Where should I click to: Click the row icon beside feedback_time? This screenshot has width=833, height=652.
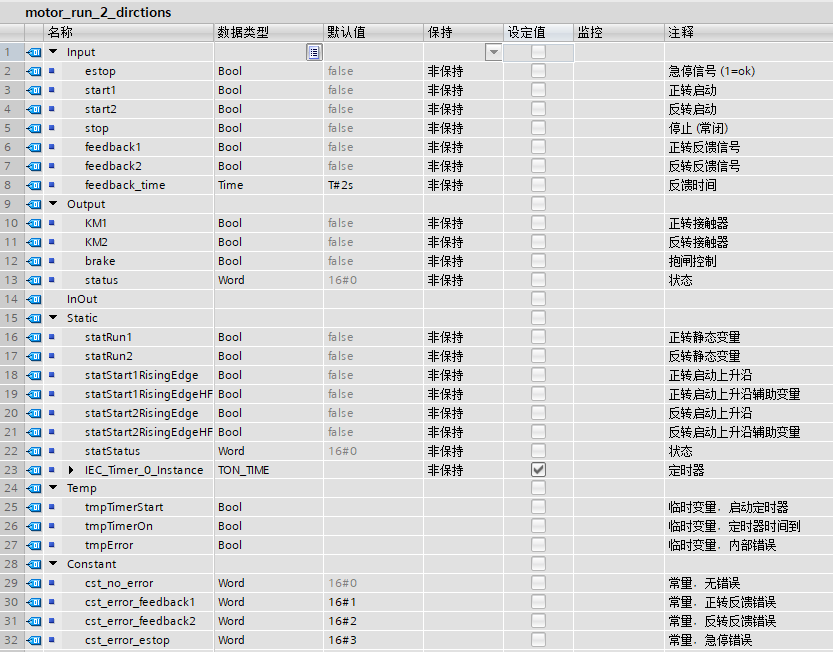34,185
